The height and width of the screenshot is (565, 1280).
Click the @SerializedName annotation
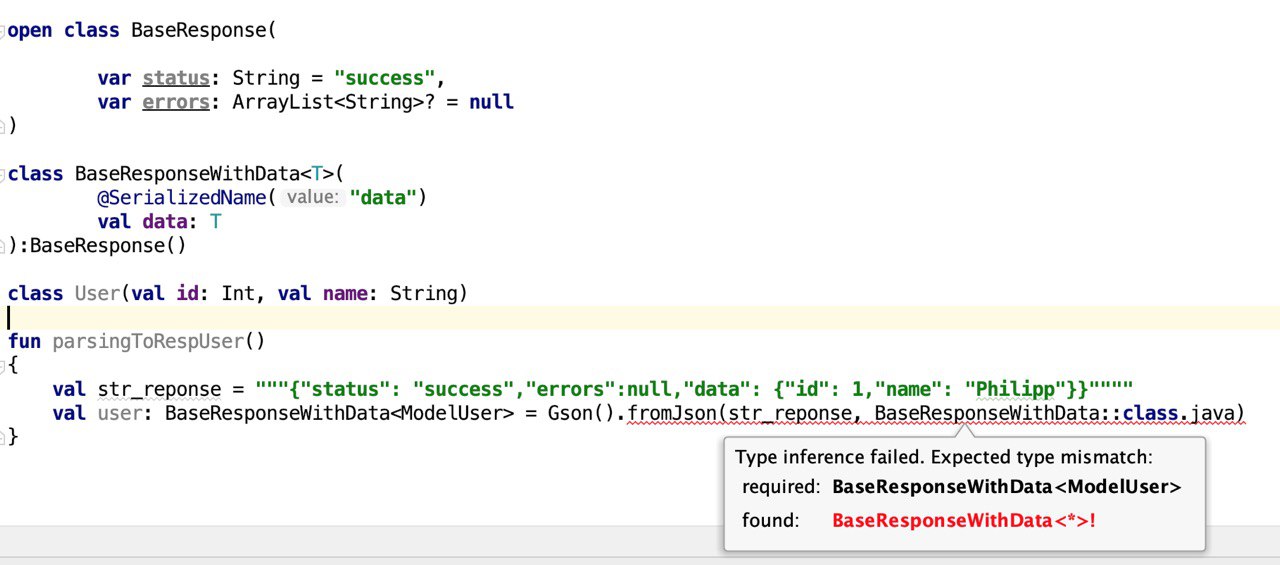pos(182,198)
